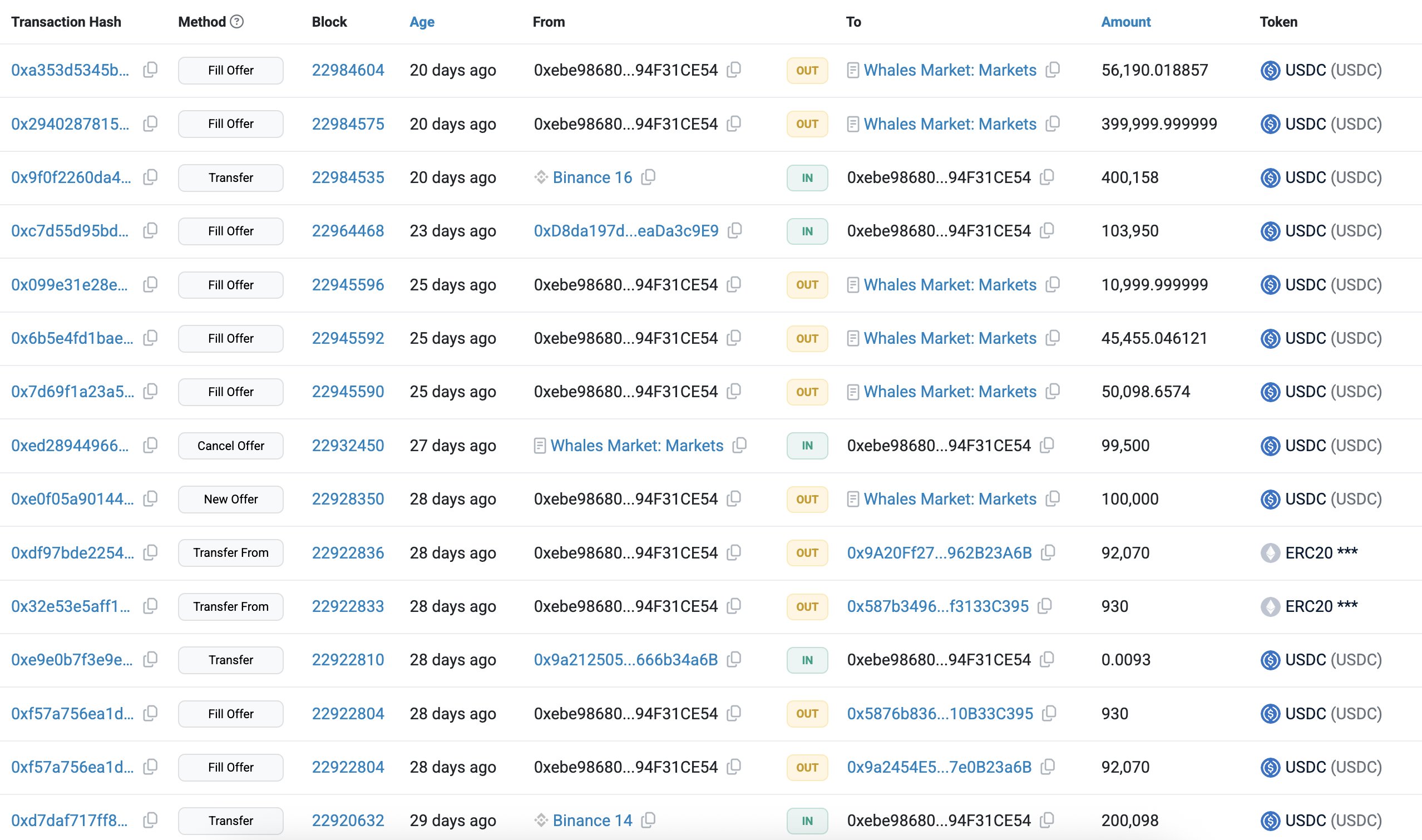Open Whales Market: Markets in New Offer row

(950, 499)
